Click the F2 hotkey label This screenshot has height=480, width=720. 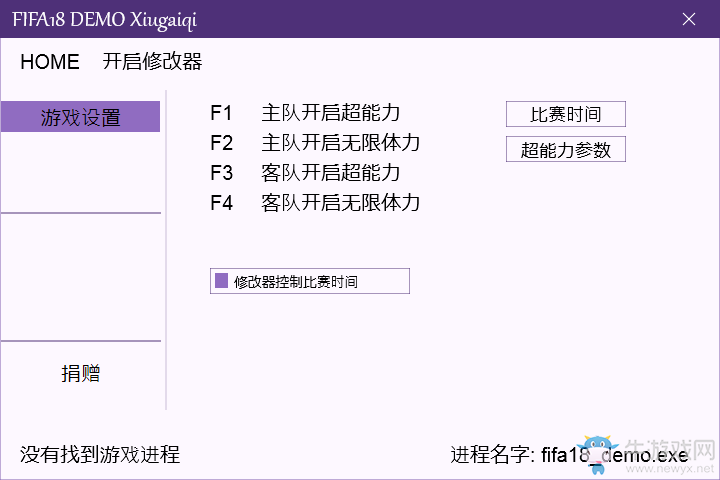click(221, 143)
